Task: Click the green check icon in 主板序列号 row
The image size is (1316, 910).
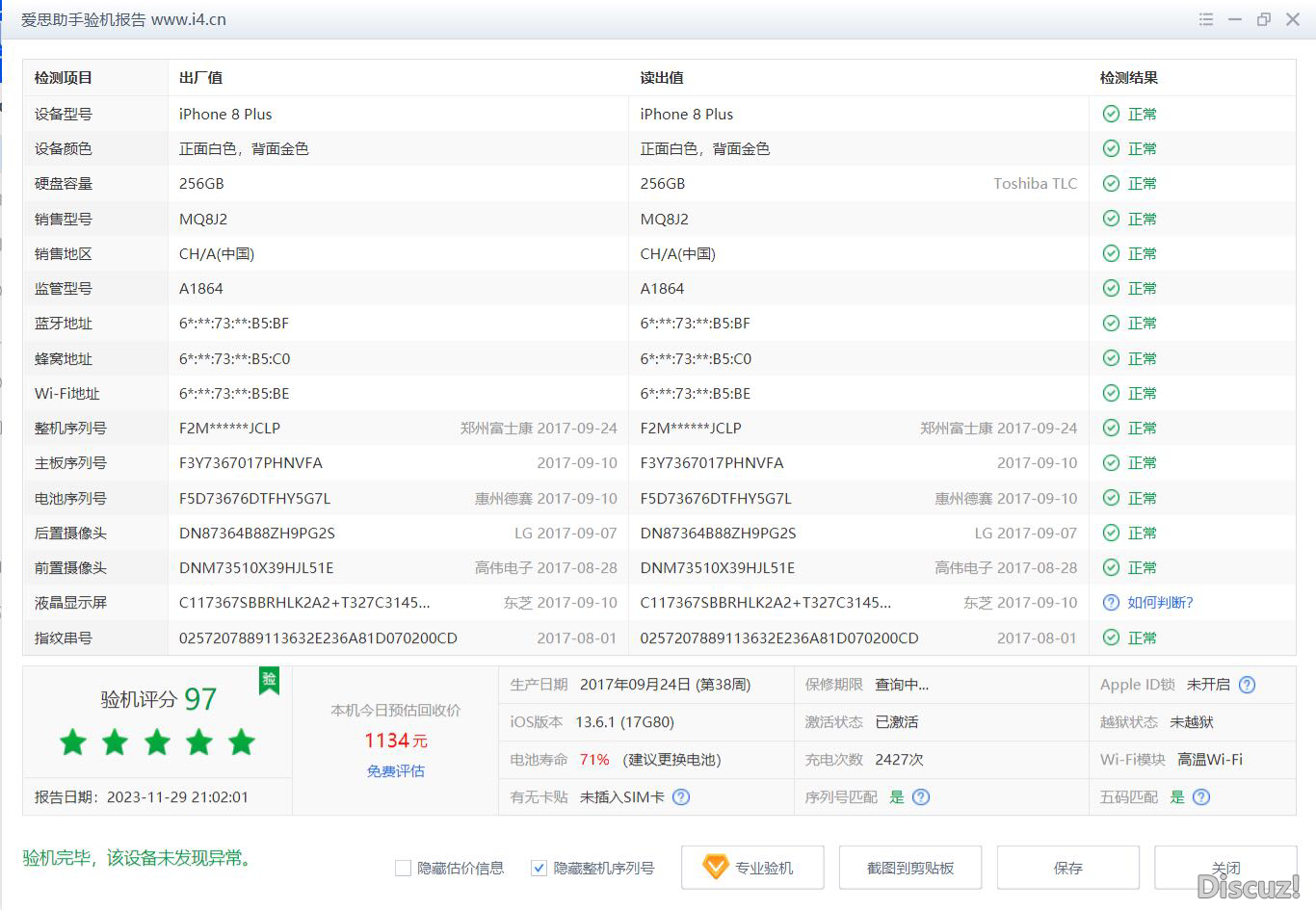Action: tap(1111, 462)
